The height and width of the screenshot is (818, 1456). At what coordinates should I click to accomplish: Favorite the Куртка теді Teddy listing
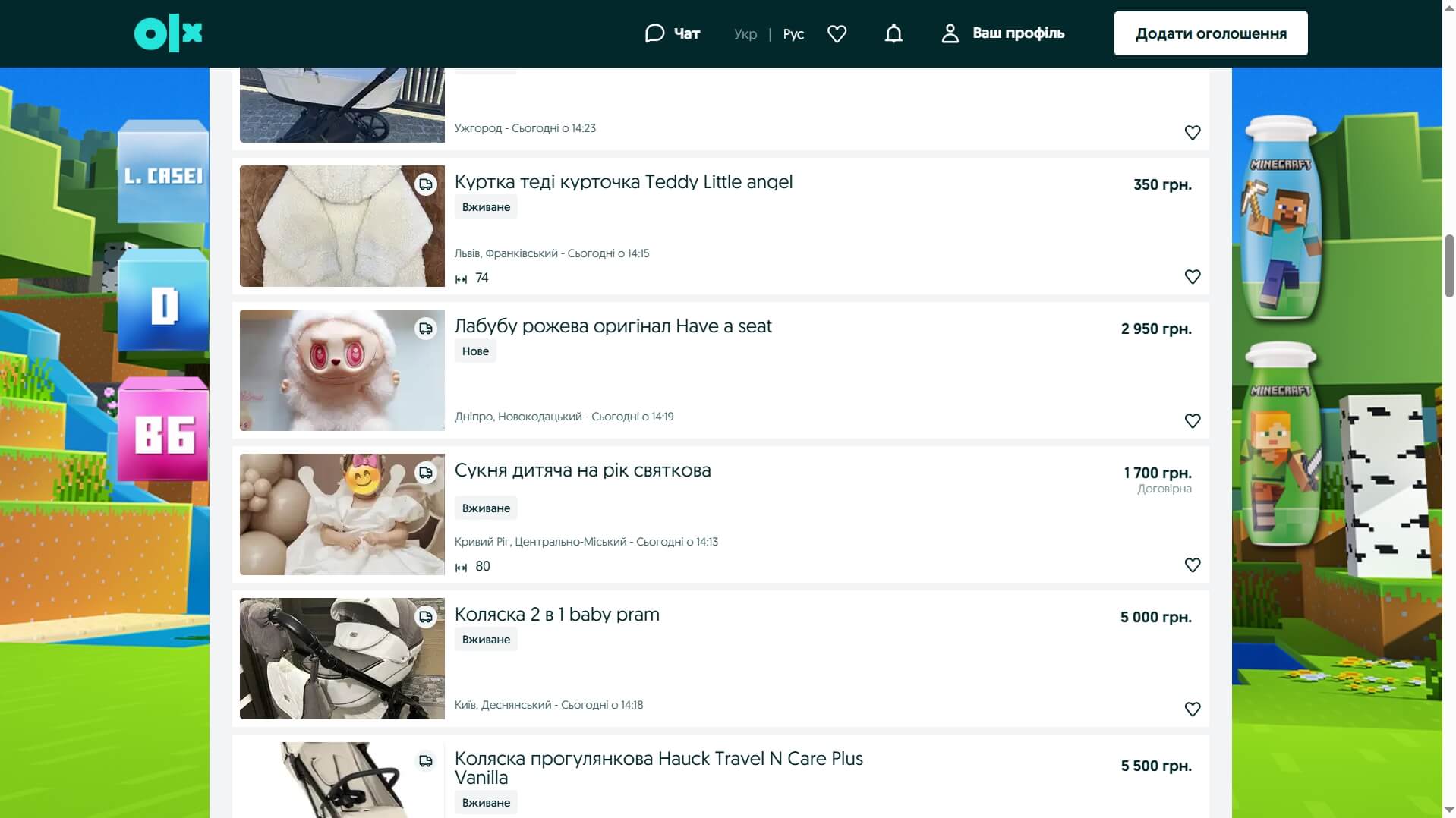(1192, 277)
